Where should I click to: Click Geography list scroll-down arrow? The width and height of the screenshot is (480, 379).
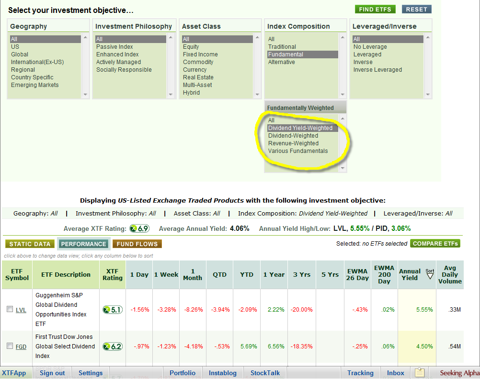point(85,94)
